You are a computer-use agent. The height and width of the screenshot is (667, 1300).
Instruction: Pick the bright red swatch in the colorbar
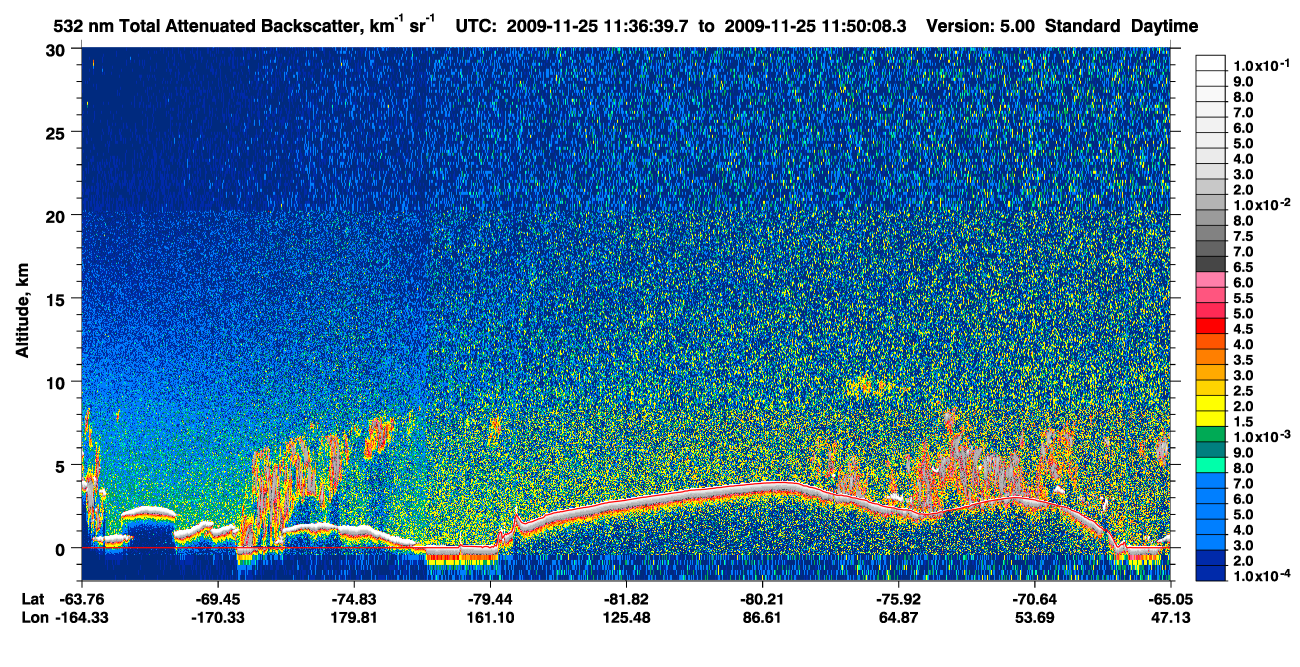tap(1211, 326)
